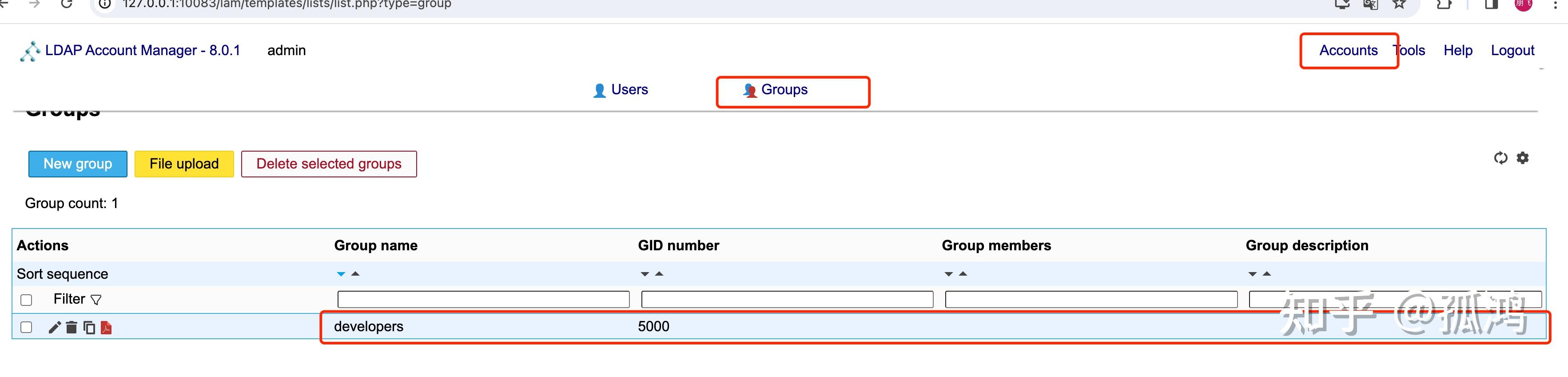Click the developers group name cell
The image size is (1568, 377).
pos(368,327)
